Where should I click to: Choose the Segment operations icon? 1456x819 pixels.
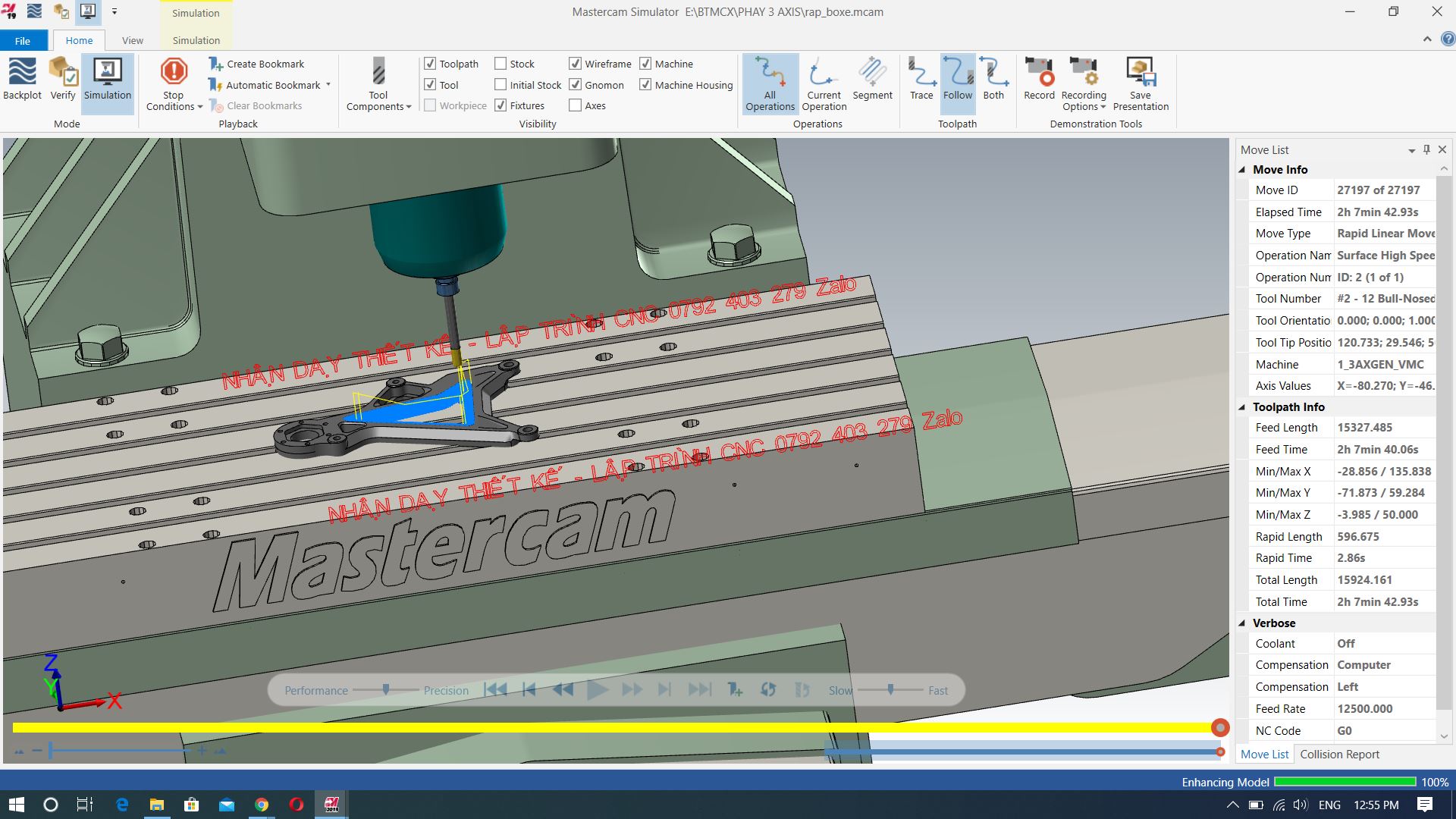coord(872,78)
